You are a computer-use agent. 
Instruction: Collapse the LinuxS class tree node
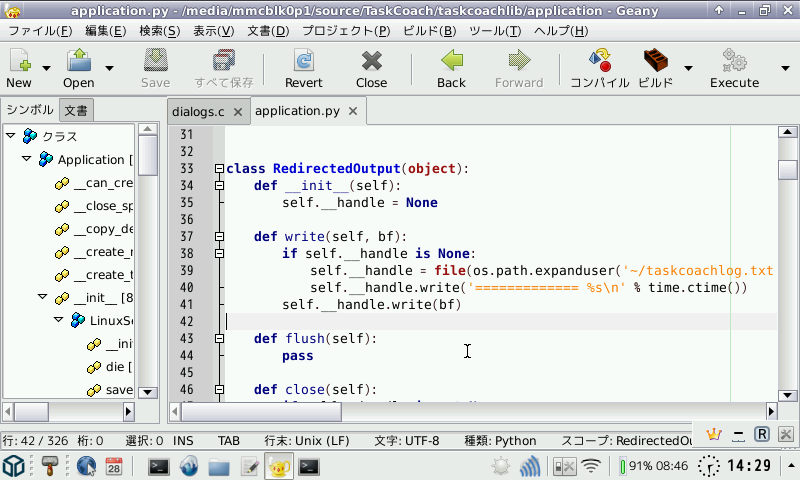[59, 319]
